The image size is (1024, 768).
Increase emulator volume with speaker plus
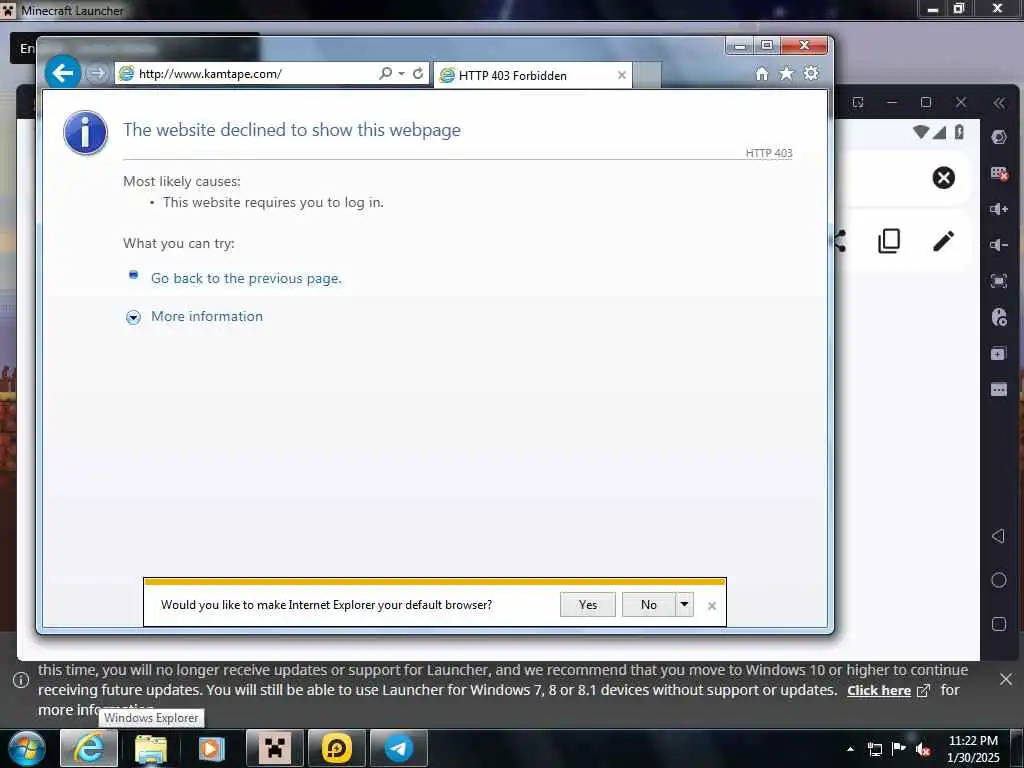pyautogui.click(x=999, y=209)
